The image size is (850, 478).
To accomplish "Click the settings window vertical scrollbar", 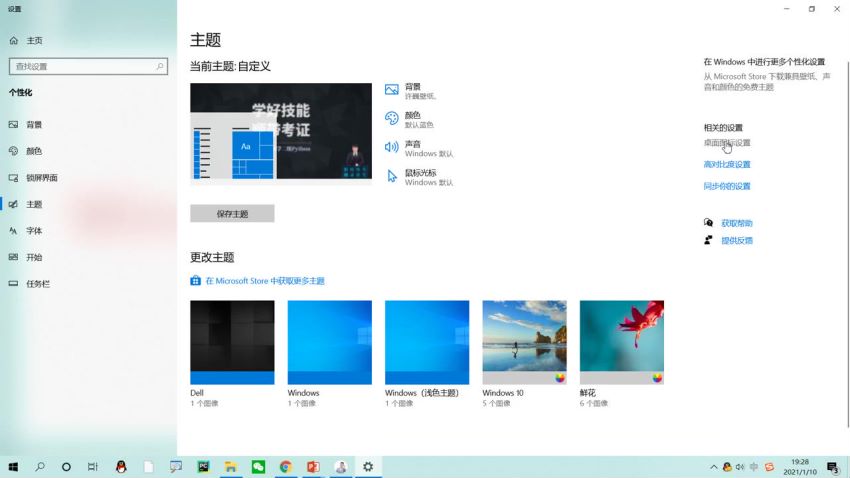I will tap(847, 244).
